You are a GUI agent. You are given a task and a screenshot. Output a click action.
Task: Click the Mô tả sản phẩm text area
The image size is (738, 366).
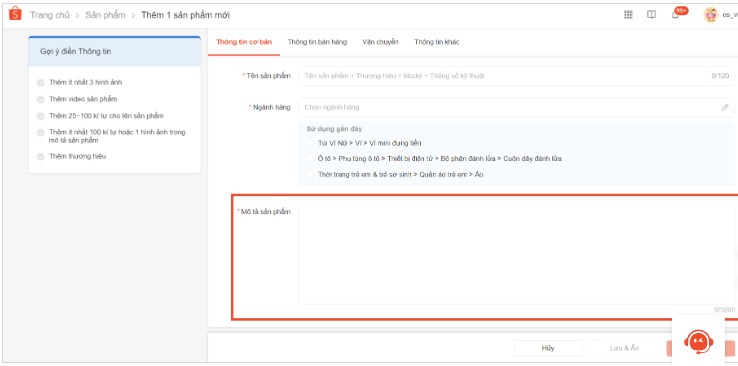(x=516, y=254)
